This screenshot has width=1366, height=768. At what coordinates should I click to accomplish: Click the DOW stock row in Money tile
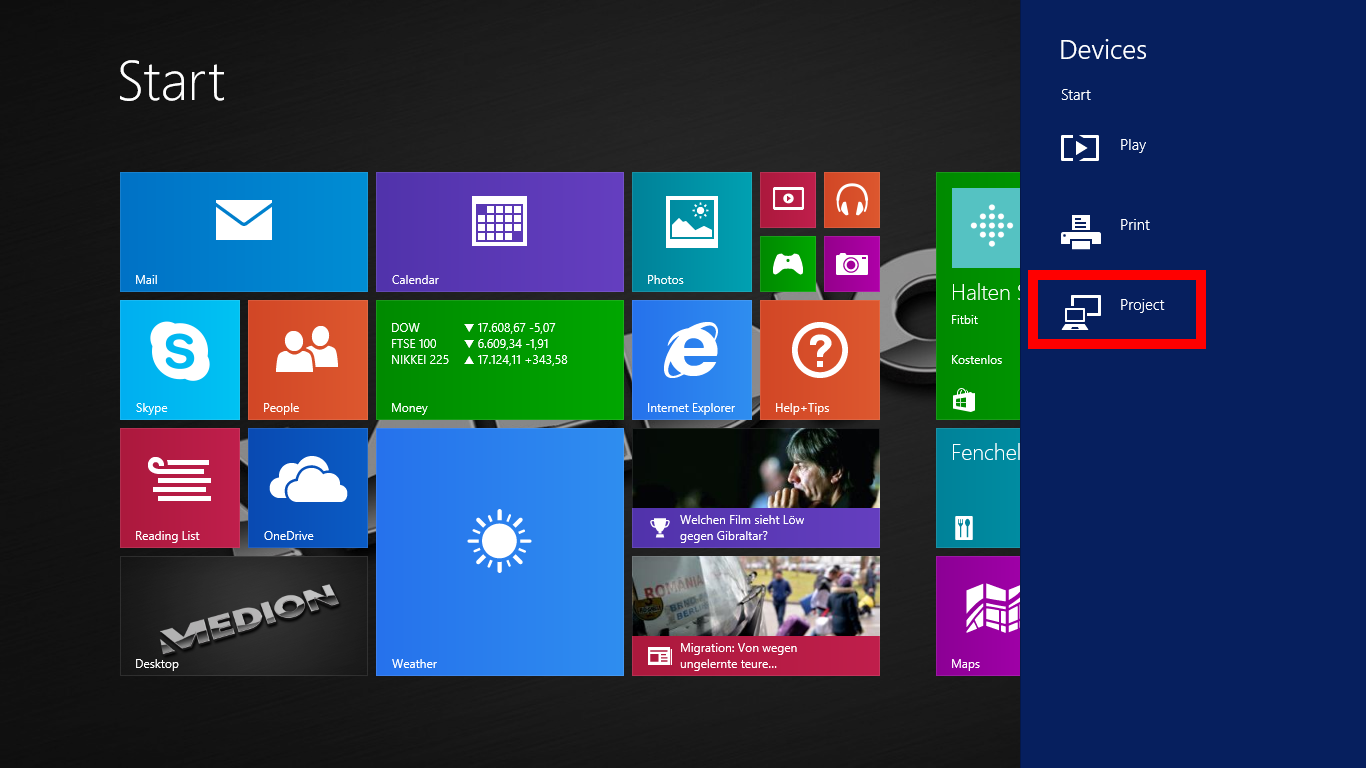click(x=473, y=328)
